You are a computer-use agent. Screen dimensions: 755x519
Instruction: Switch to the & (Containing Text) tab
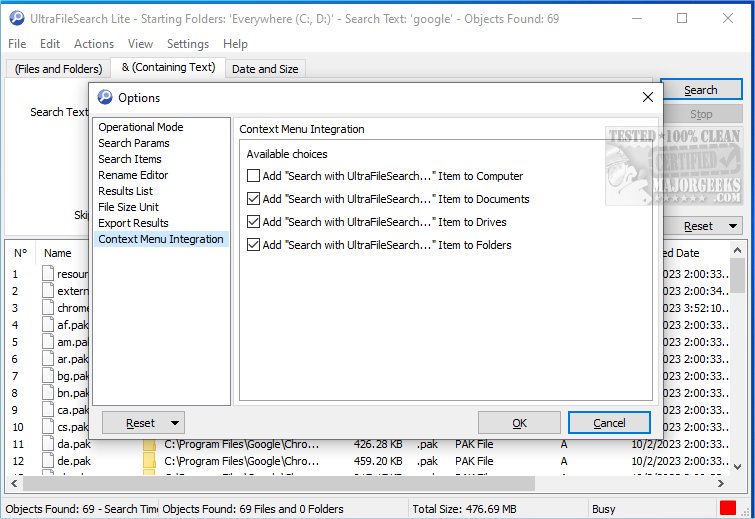click(168, 67)
